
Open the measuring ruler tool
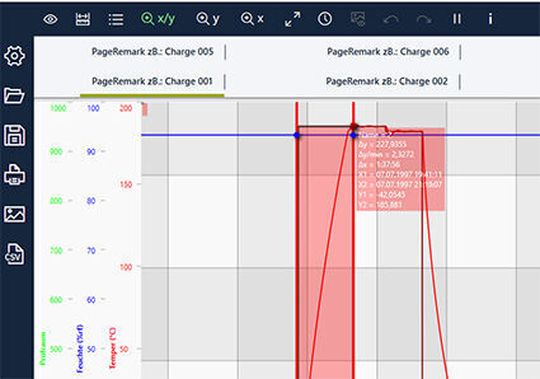(x=83, y=19)
